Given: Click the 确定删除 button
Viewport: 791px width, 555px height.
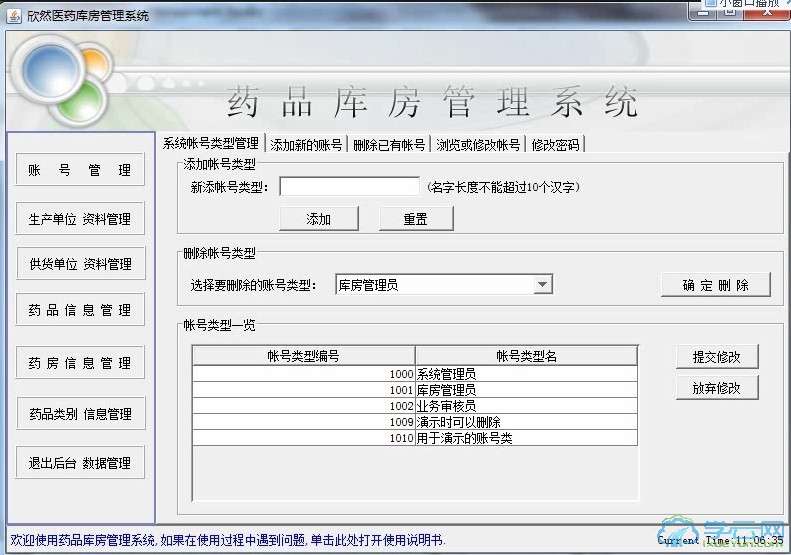Looking at the screenshot, I should point(715,285).
